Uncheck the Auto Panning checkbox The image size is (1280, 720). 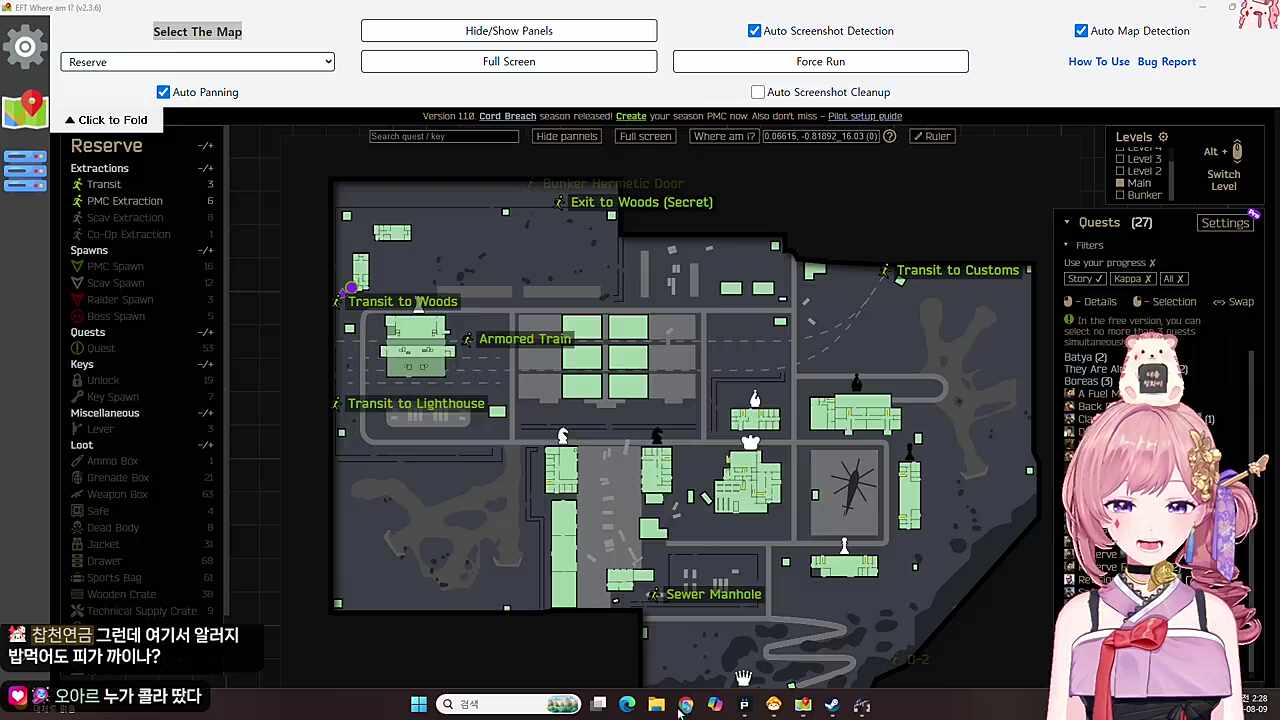point(163,92)
